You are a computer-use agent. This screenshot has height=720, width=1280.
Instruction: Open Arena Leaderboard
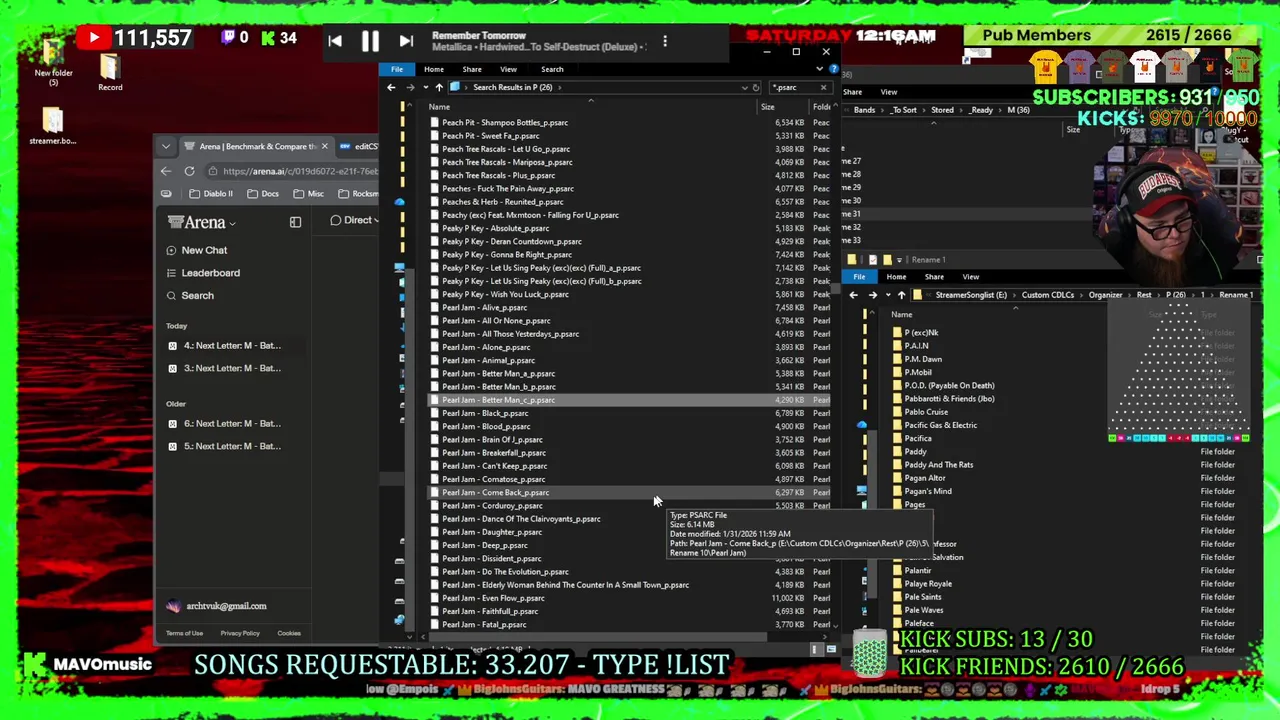click(x=203, y=273)
